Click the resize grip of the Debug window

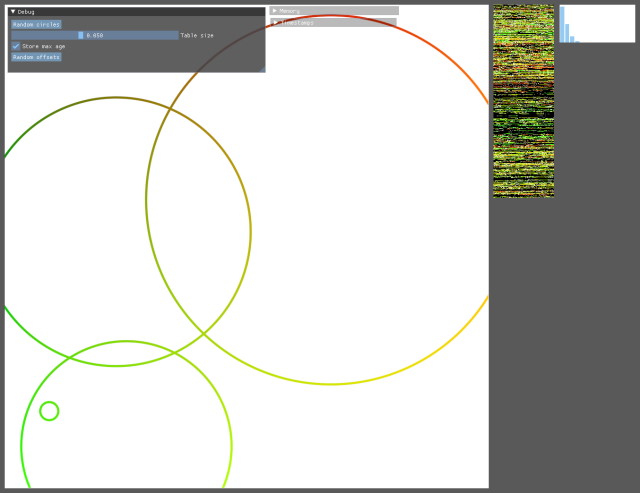click(262, 69)
